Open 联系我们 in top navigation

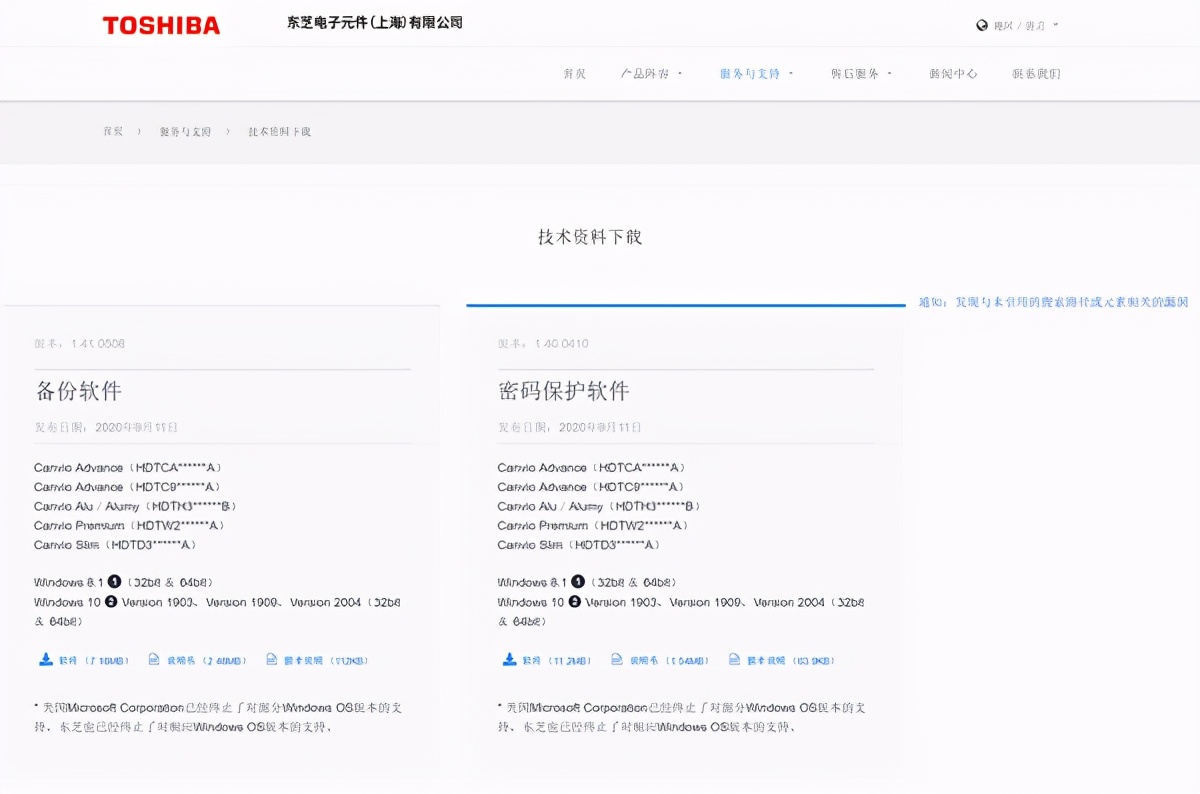1036,73
